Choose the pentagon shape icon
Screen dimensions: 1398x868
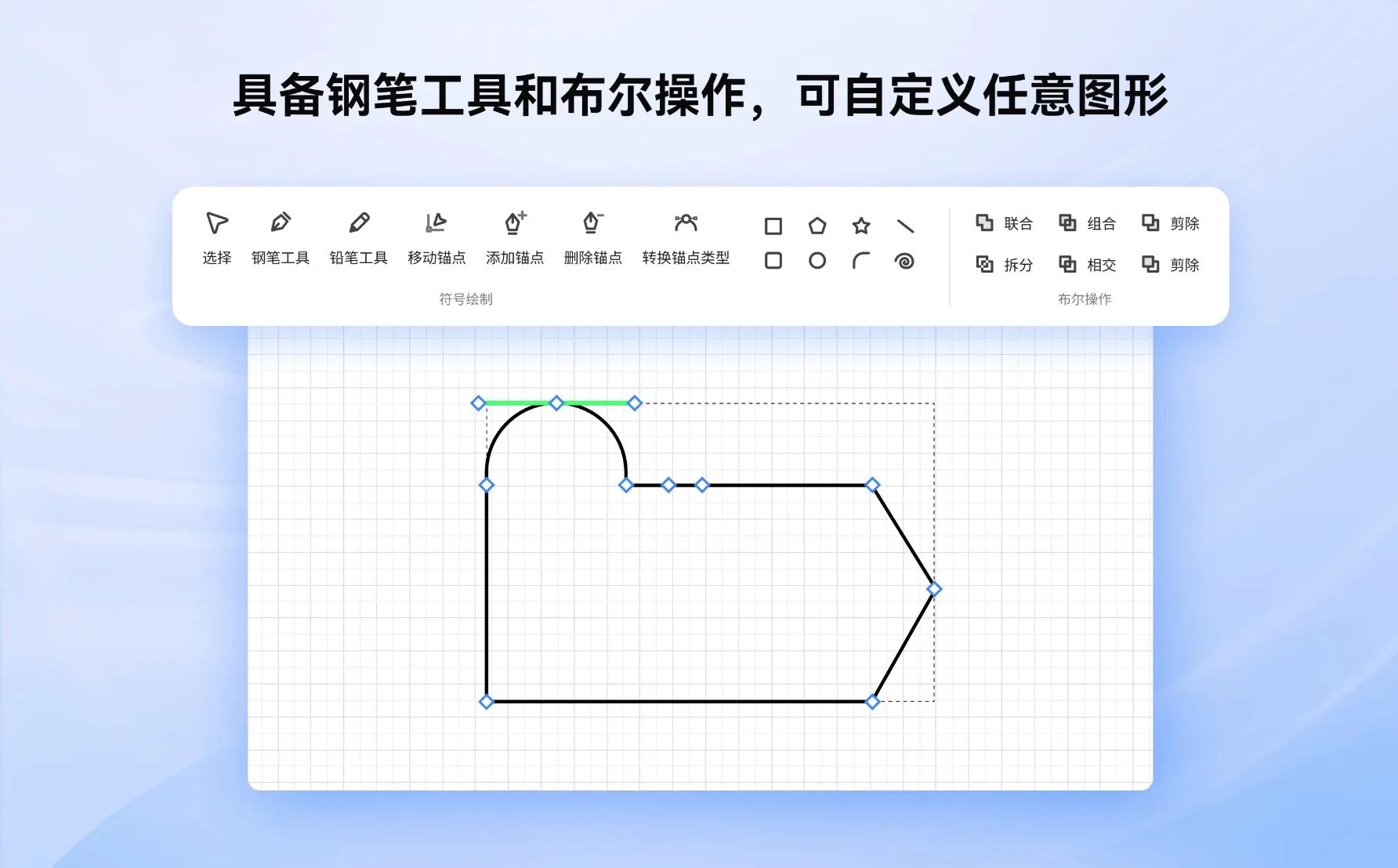pyautogui.click(x=817, y=226)
